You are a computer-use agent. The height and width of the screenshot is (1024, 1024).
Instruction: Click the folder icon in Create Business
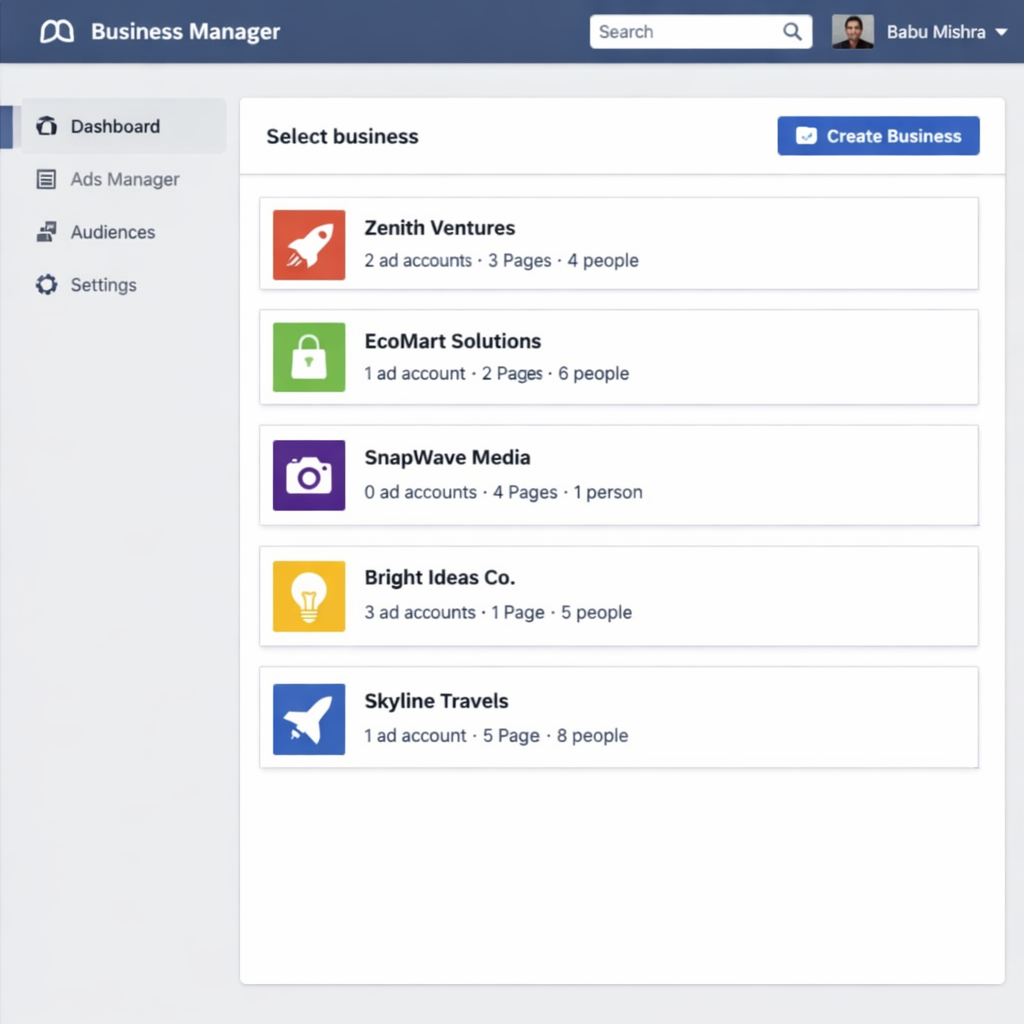pyautogui.click(x=806, y=136)
